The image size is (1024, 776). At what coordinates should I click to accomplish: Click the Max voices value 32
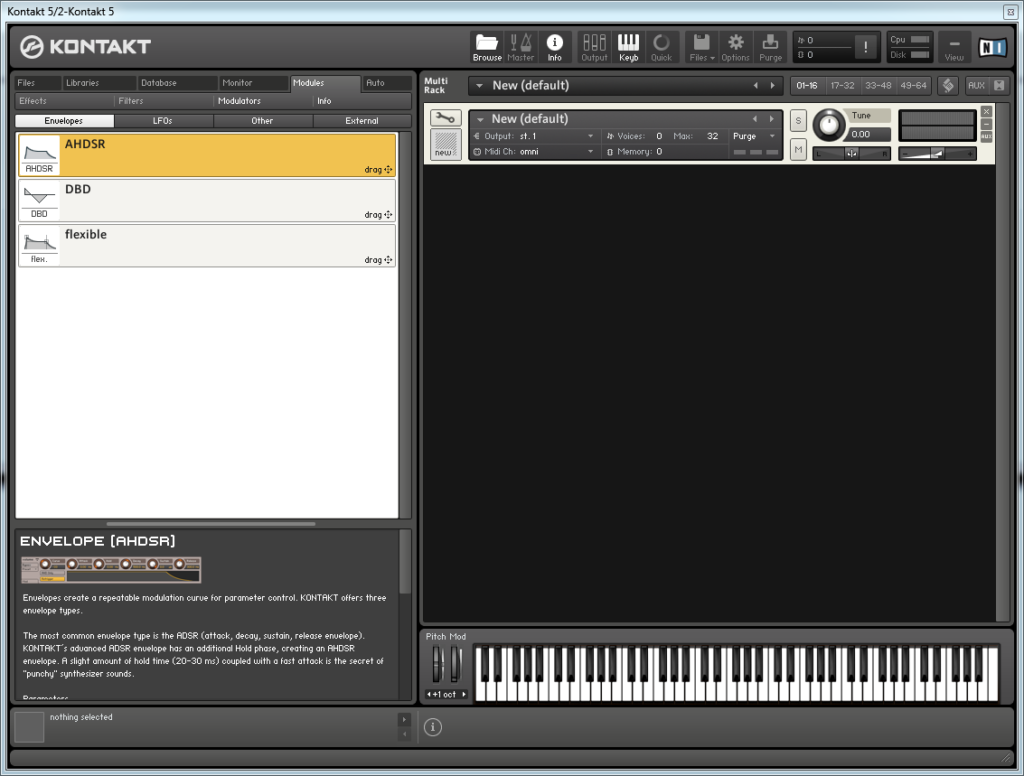pos(712,136)
